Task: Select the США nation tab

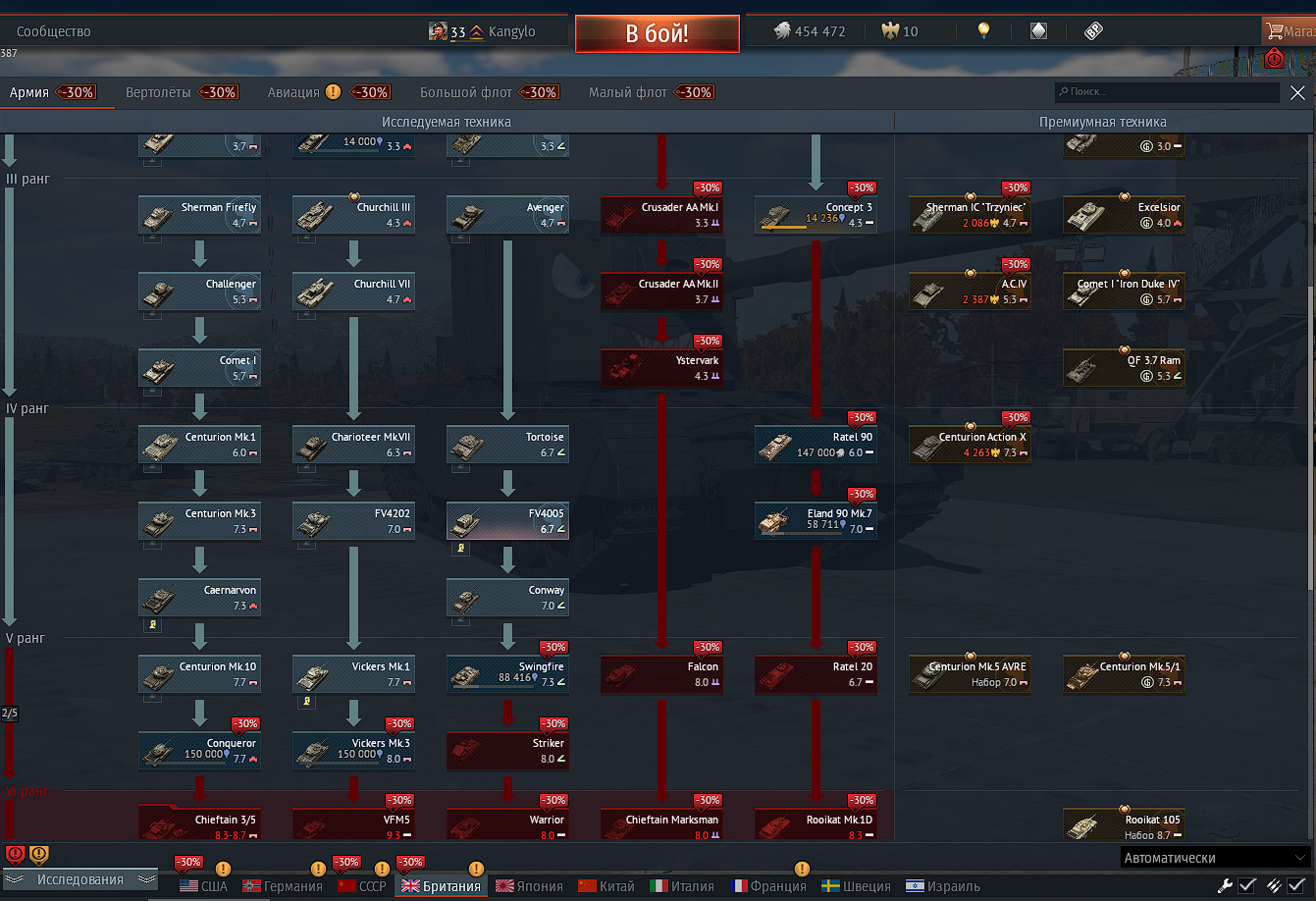Action: click(x=203, y=886)
